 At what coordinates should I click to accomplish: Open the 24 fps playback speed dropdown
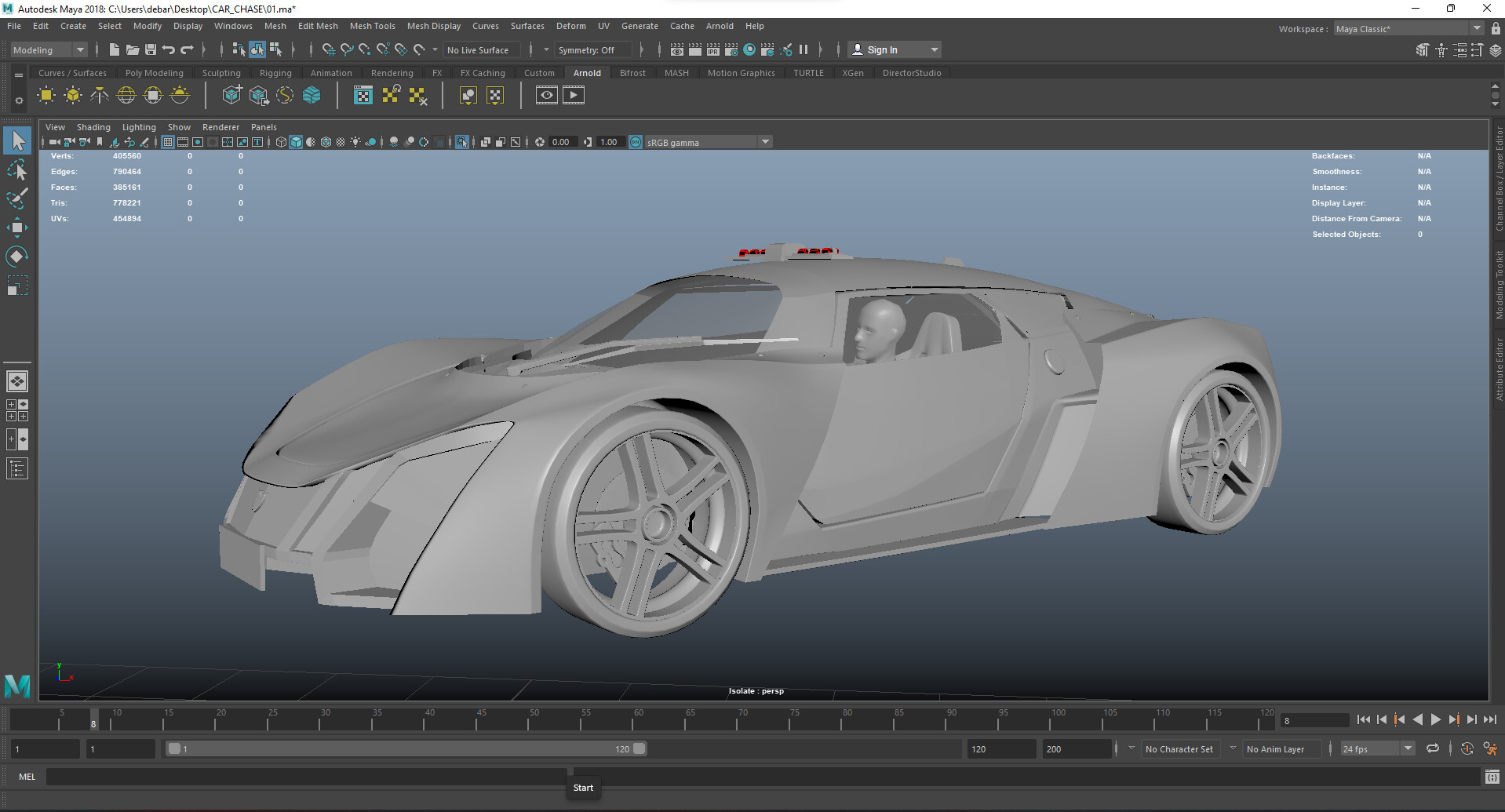1407,748
